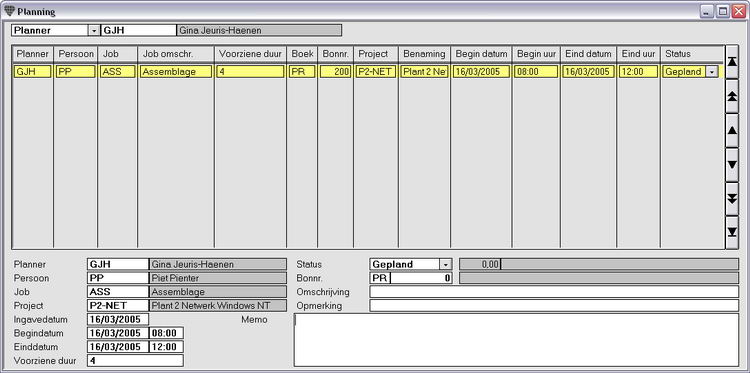This screenshot has height=373, width=750.
Task: Jump to first record navigation button
Action: pyautogui.click(x=731, y=62)
